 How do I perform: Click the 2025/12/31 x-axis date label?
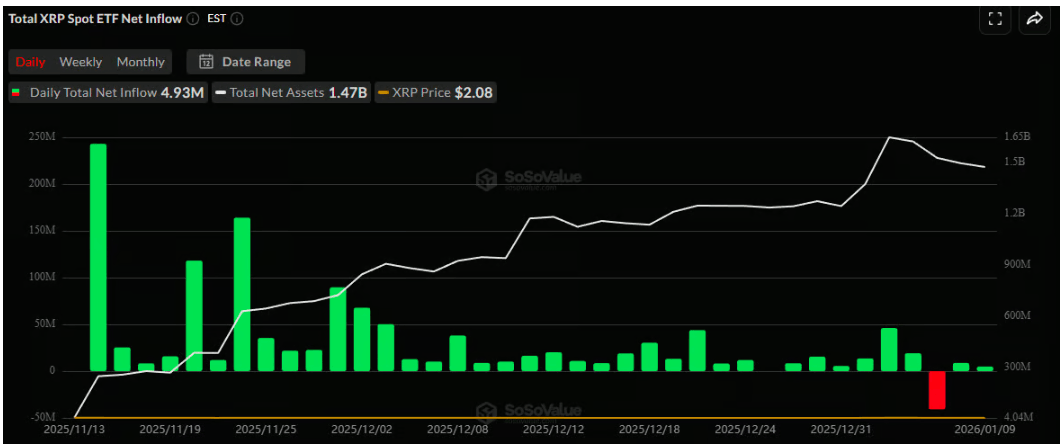coord(842,429)
